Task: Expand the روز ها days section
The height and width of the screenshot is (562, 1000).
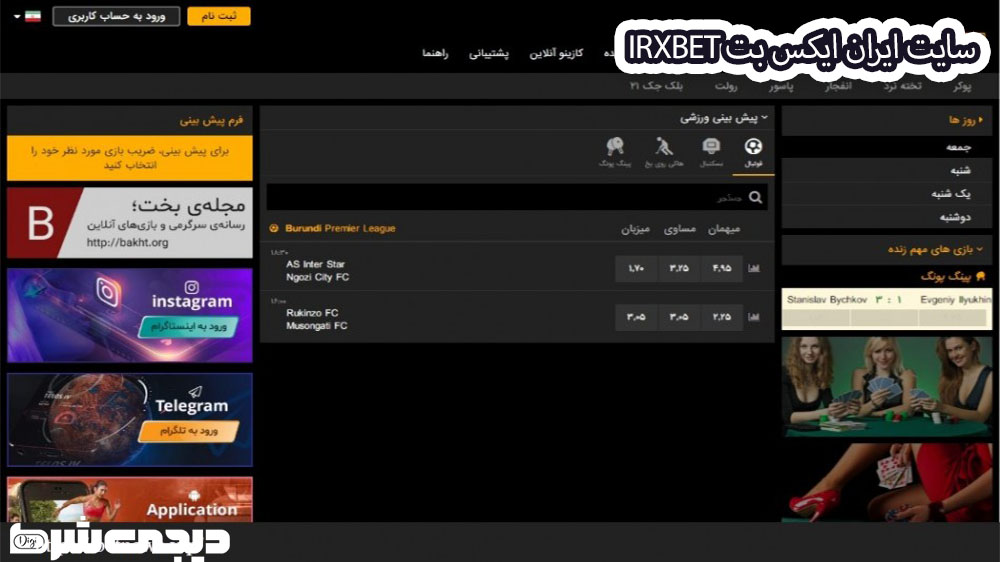Action: (981, 120)
